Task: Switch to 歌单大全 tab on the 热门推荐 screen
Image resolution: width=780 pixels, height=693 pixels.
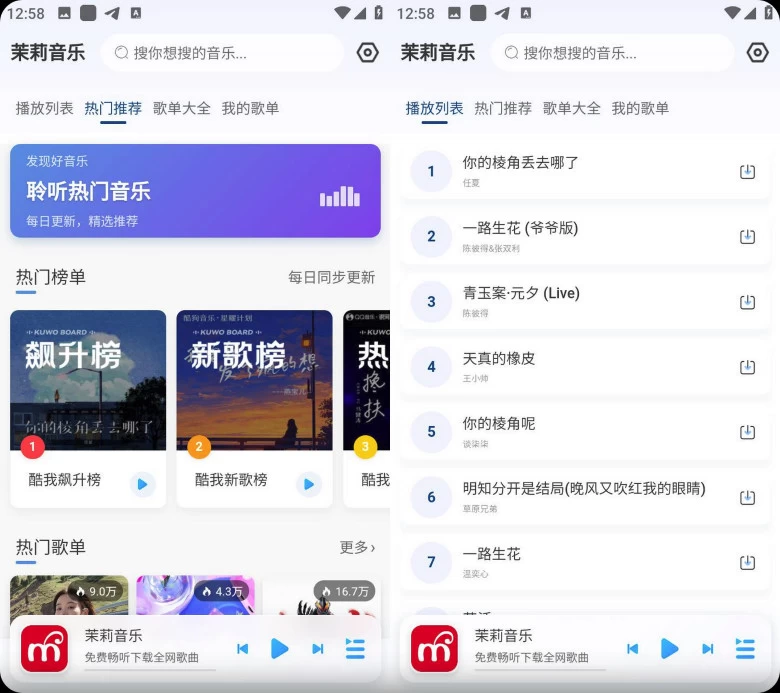Action: tap(182, 108)
